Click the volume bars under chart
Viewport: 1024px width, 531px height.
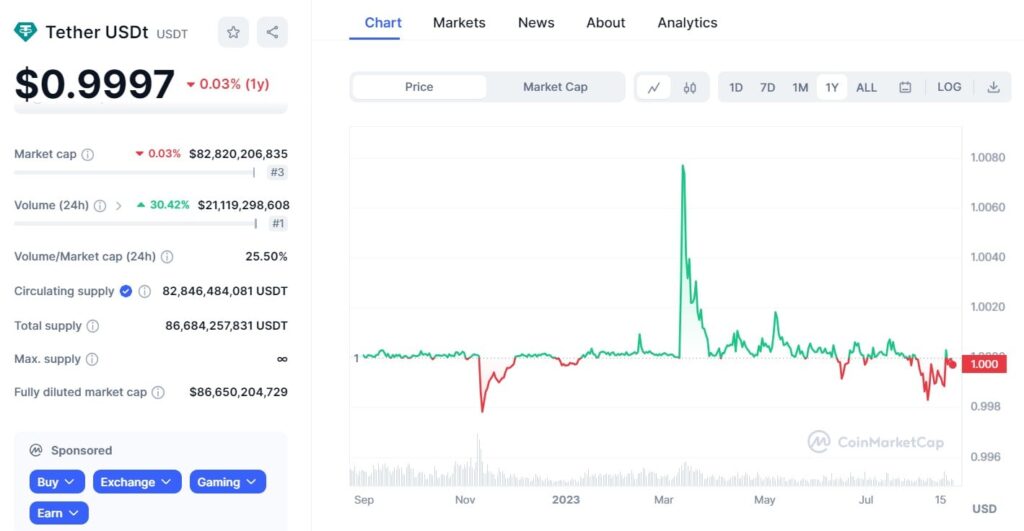[653, 474]
